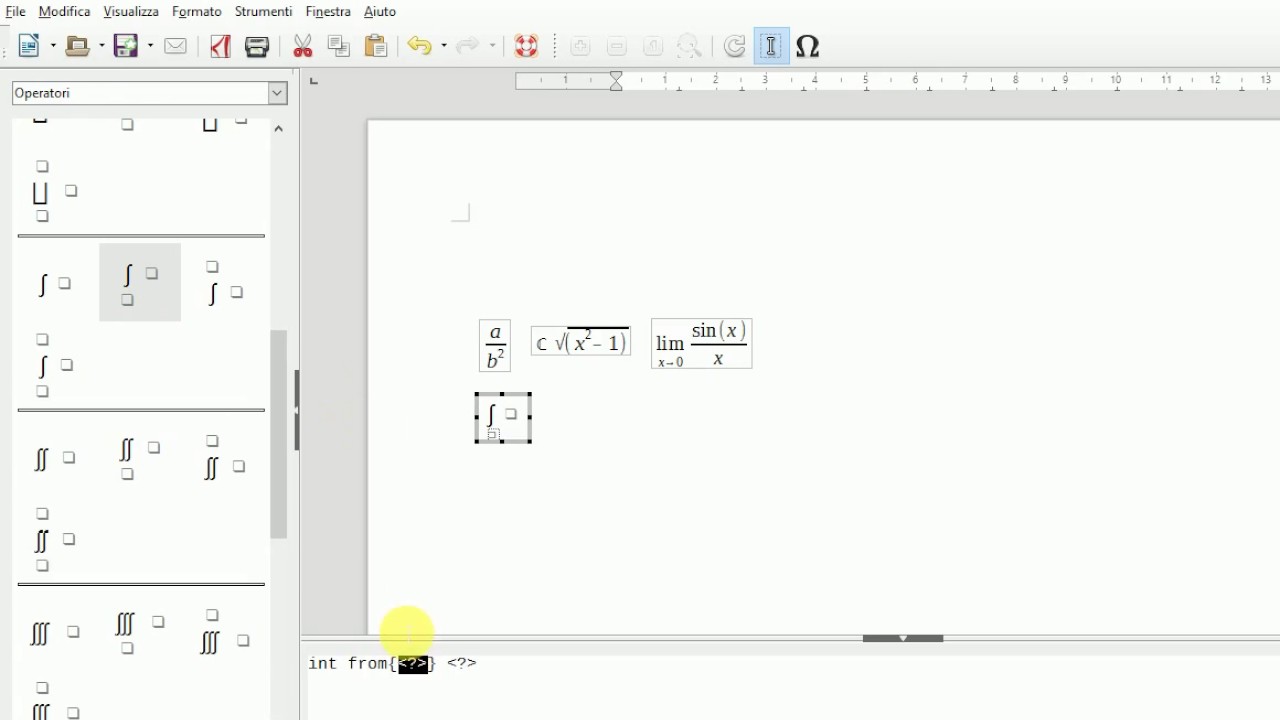This screenshot has width=1280, height=720.
Task: Insert double integral with both limits
Action: 54,540
